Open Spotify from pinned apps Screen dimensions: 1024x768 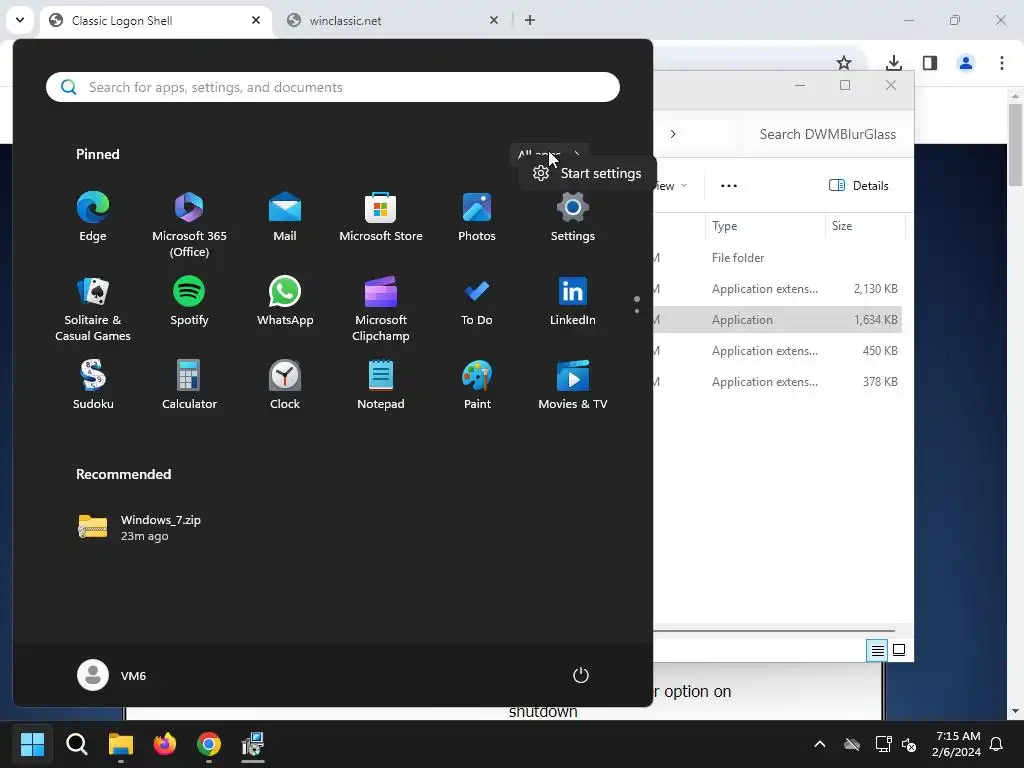click(189, 301)
